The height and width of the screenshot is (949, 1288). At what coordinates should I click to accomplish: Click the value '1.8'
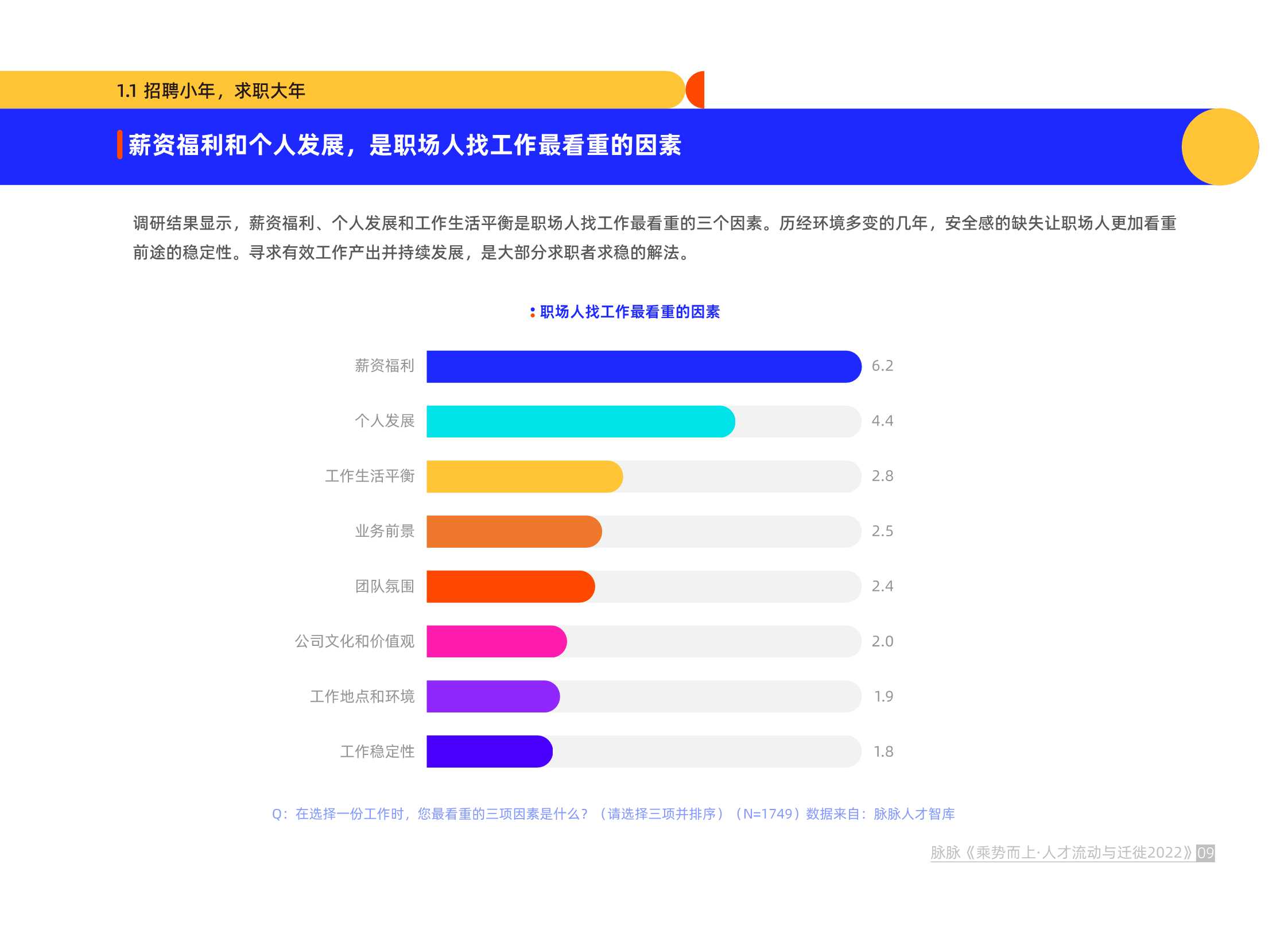point(883,752)
